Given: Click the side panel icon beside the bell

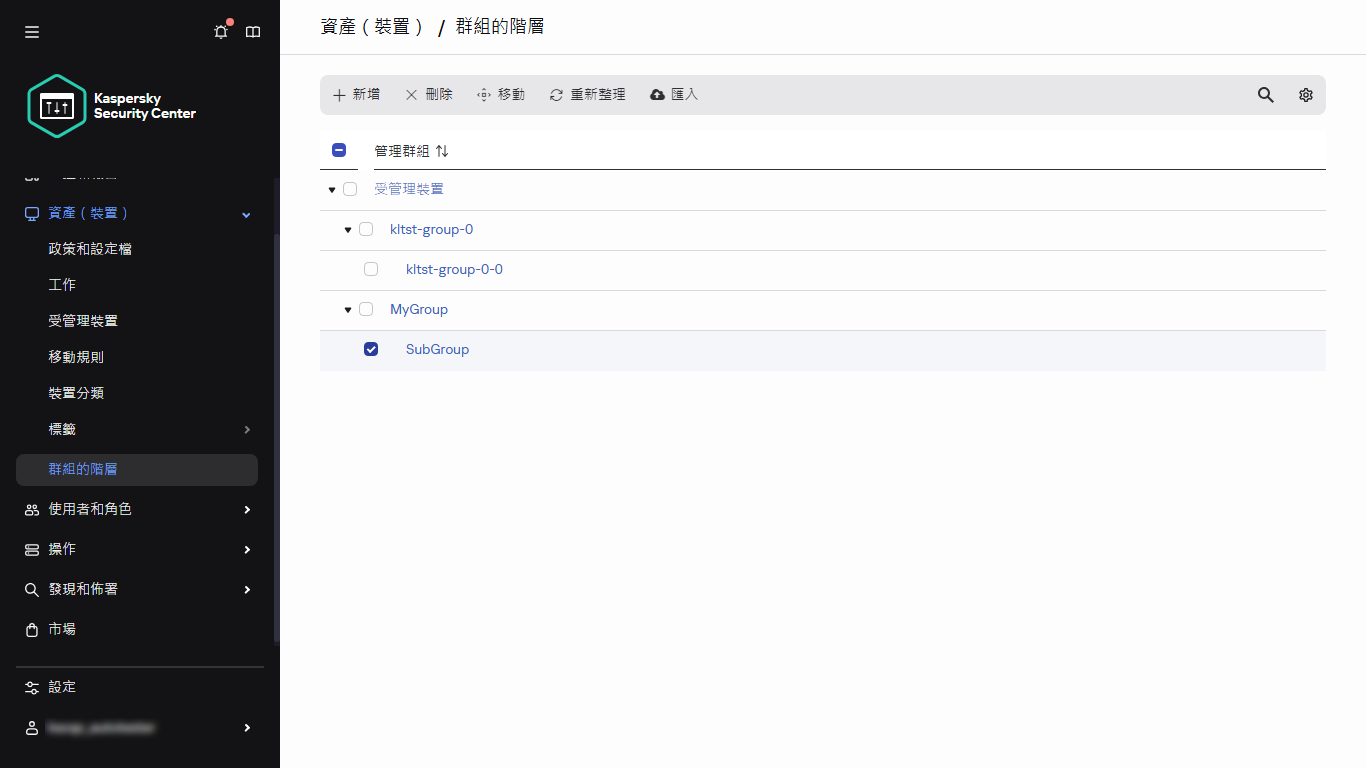Looking at the screenshot, I should click(x=252, y=31).
